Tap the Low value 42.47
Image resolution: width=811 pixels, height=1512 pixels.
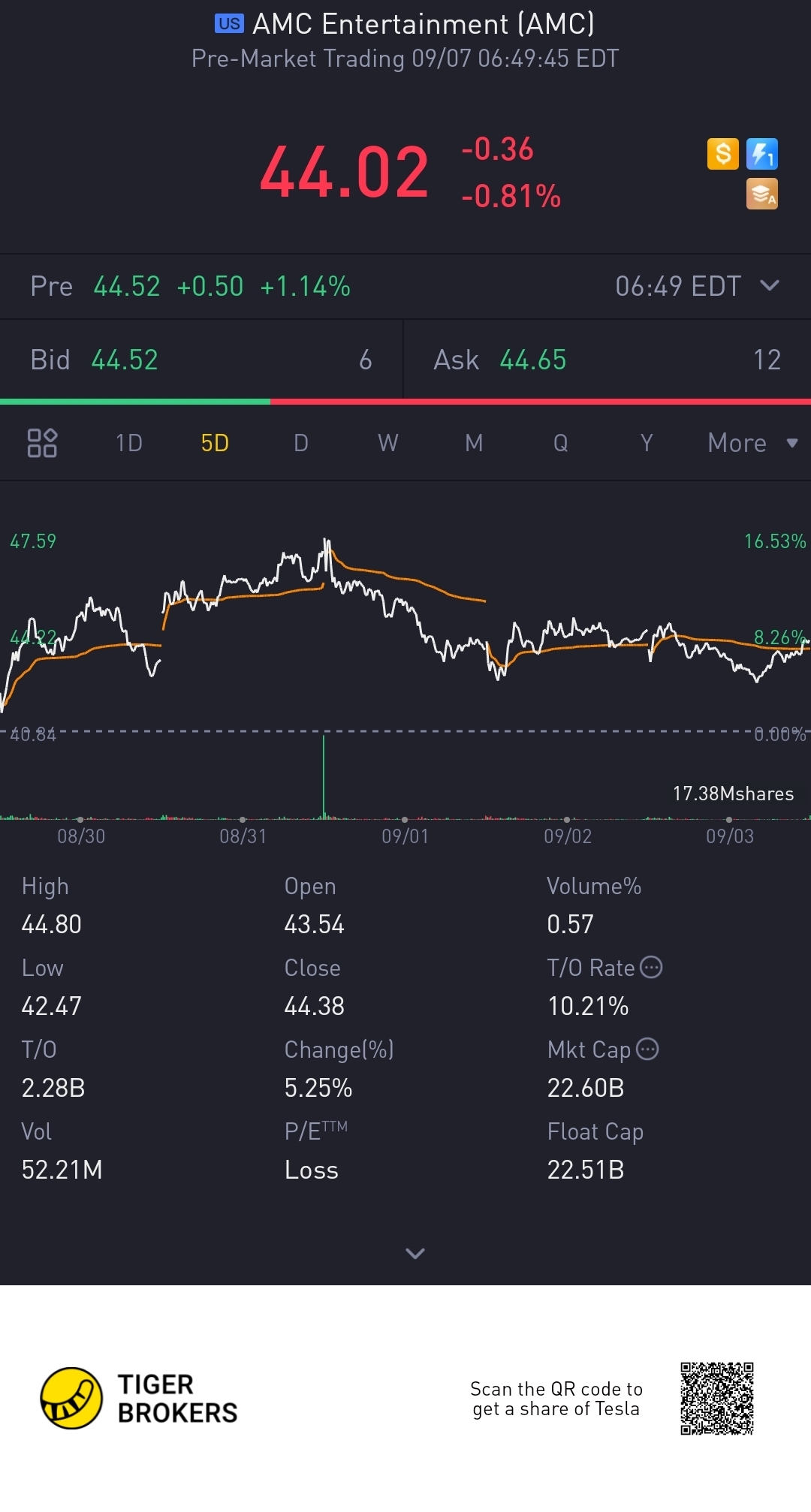[x=52, y=1006]
